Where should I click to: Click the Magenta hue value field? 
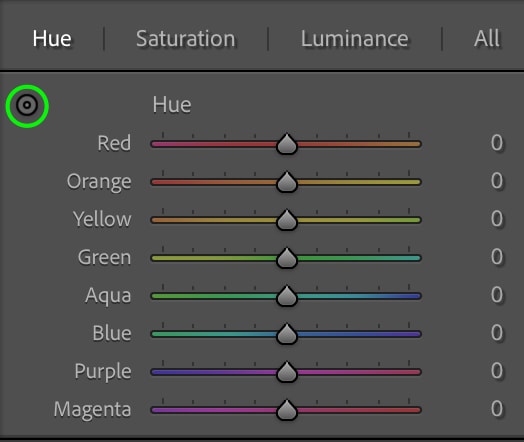pos(497,409)
